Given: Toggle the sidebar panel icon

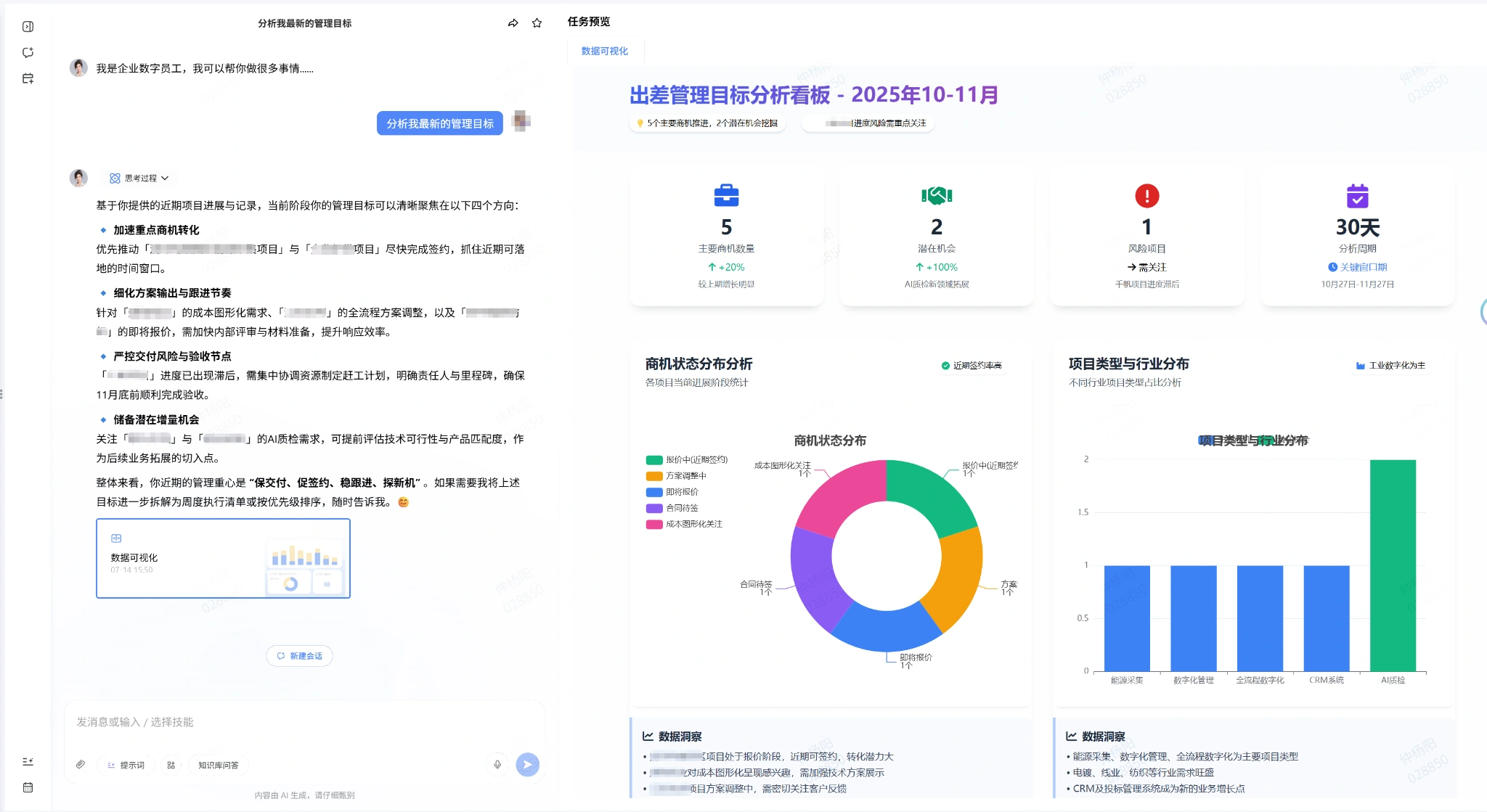Looking at the screenshot, I should pyautogui.click(x=28, y=27).
